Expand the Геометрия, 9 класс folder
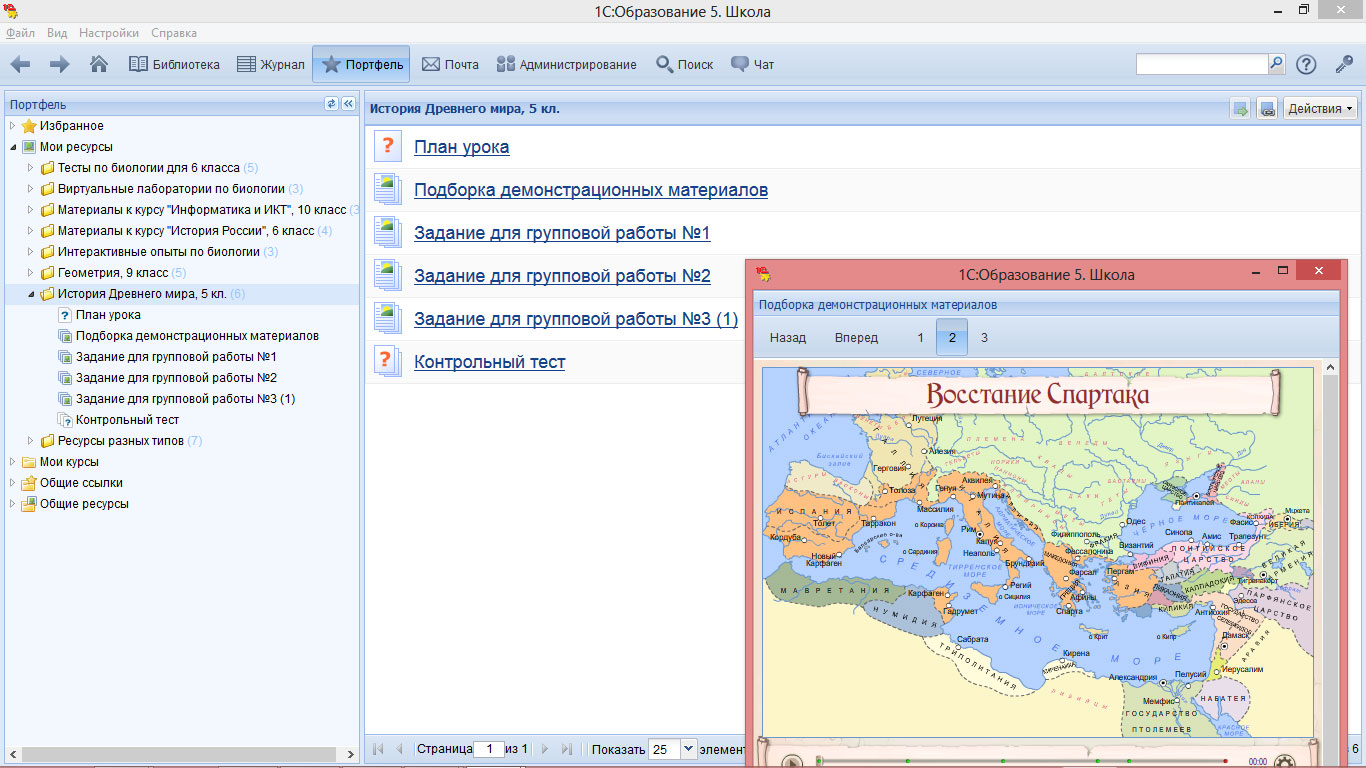 pyautogui.click(x=31, y=273)
